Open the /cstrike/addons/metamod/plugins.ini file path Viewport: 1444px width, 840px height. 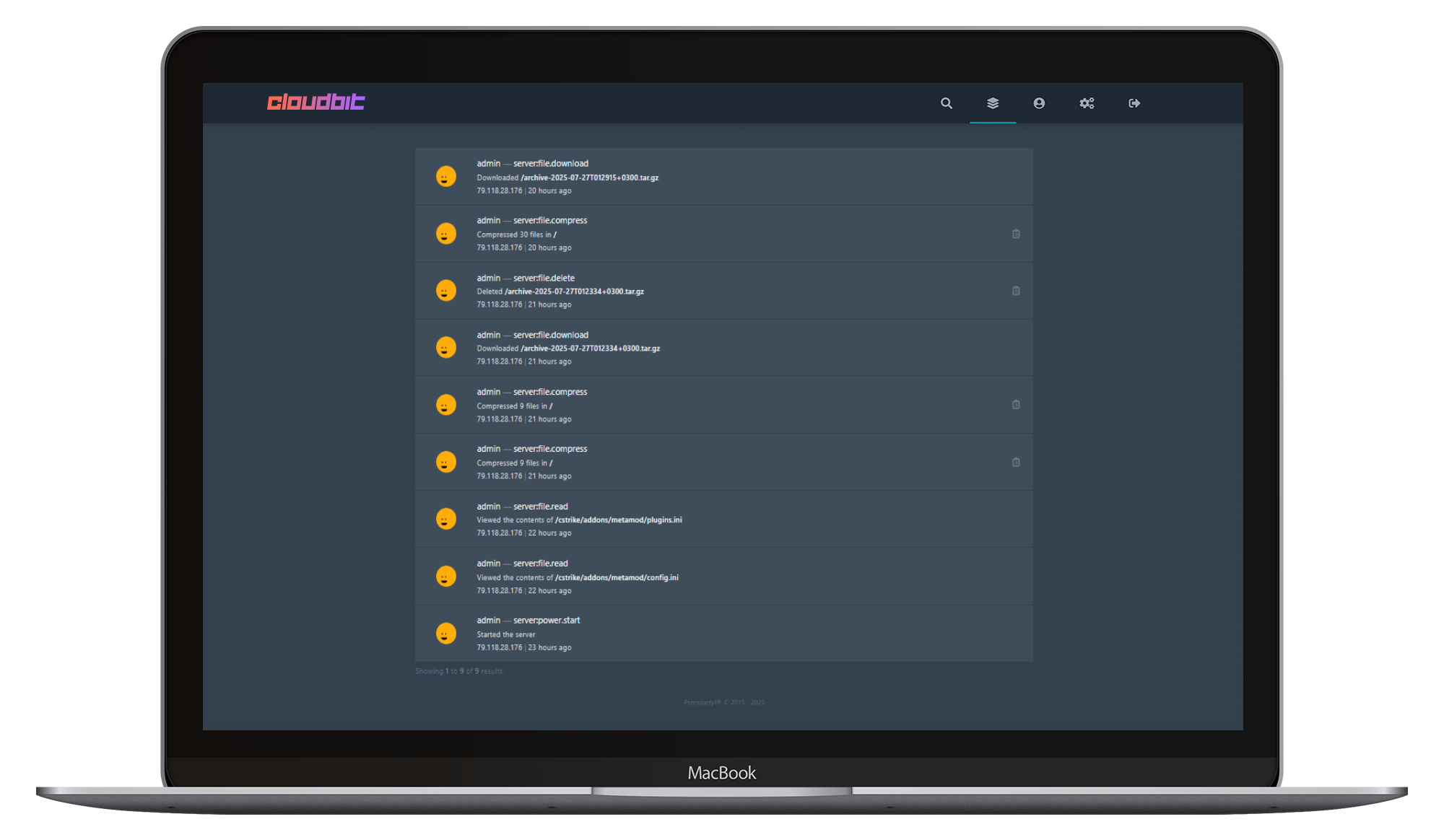tap(619, 520)
